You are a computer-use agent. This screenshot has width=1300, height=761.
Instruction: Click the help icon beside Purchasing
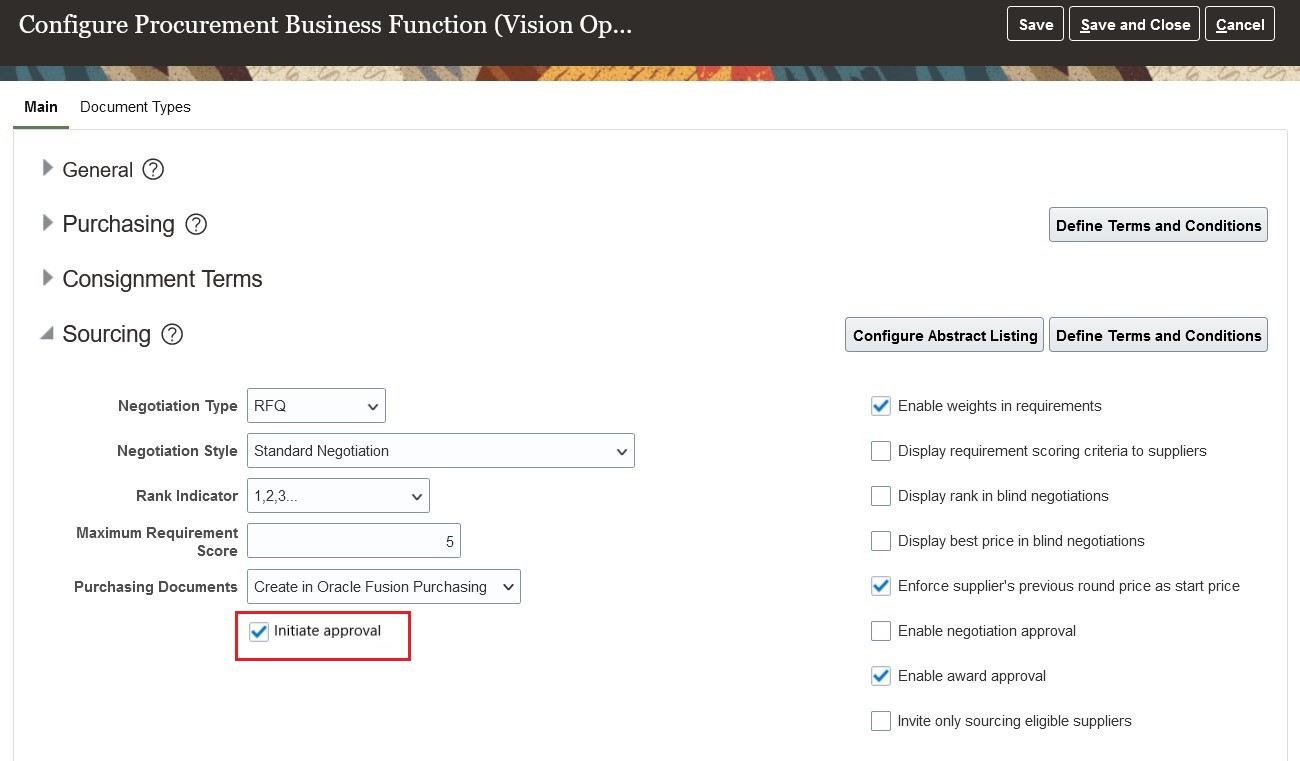pyautogui.click(x=196, y=224)
